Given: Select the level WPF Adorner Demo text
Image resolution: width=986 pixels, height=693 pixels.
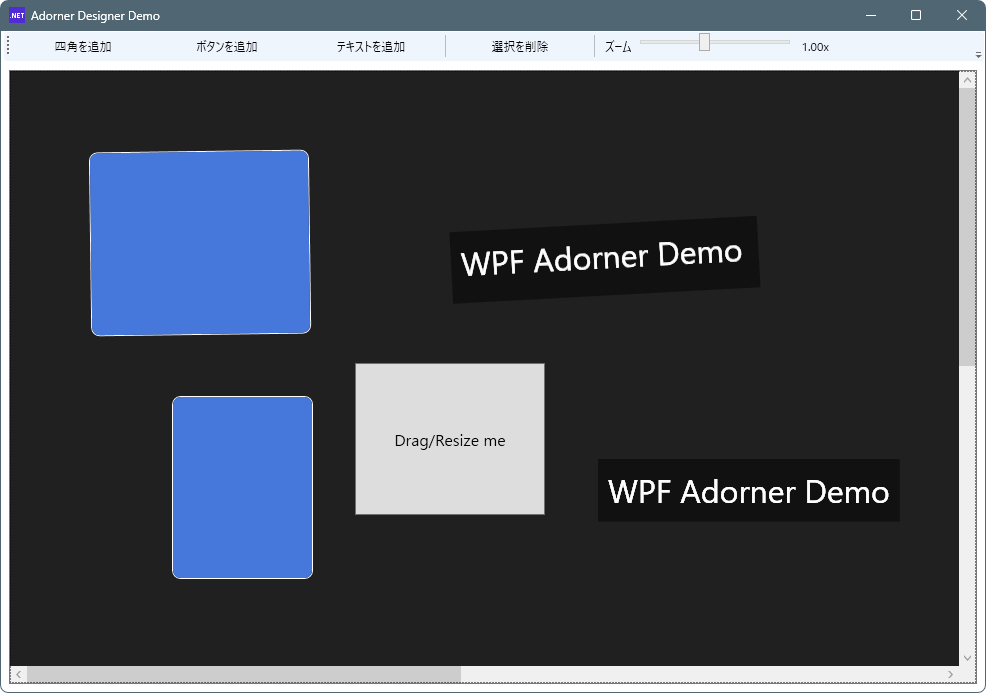Looking at the screenshot, I should click(748, 491).
